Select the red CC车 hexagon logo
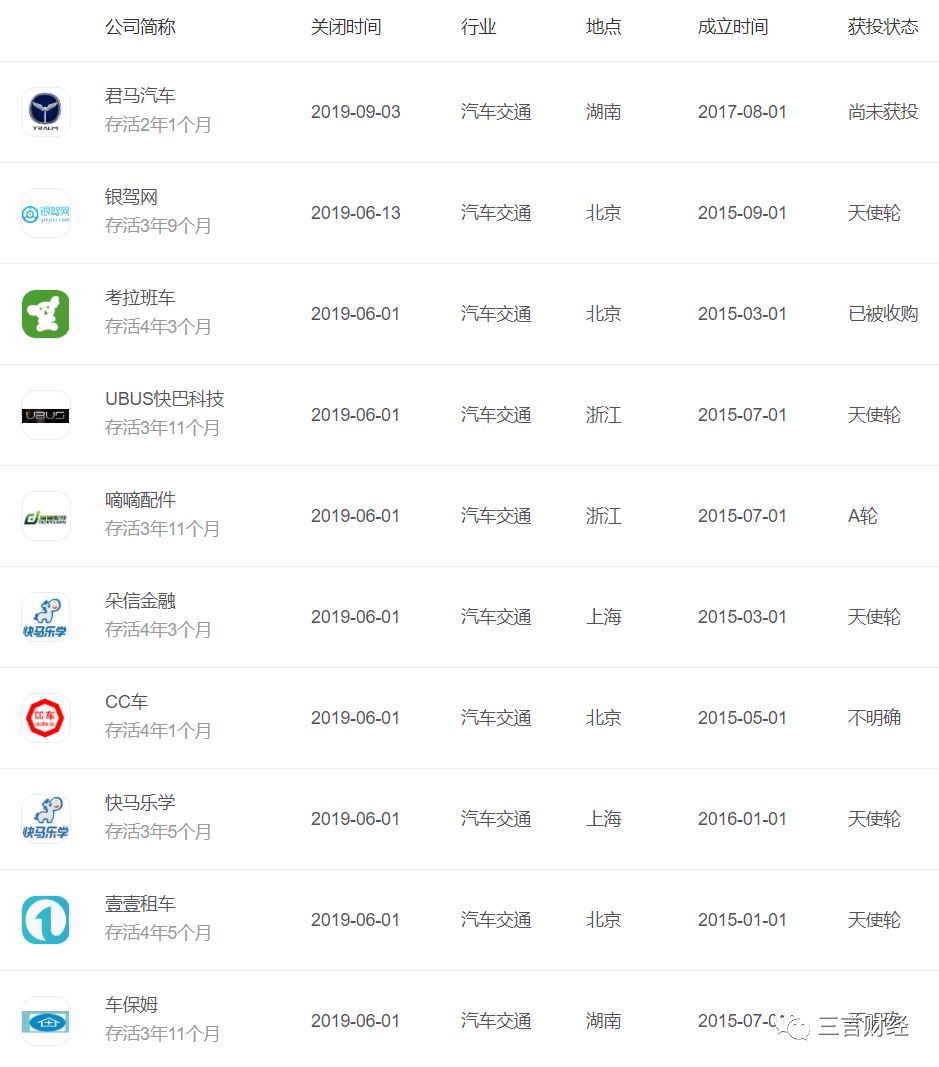 point(46,718)
